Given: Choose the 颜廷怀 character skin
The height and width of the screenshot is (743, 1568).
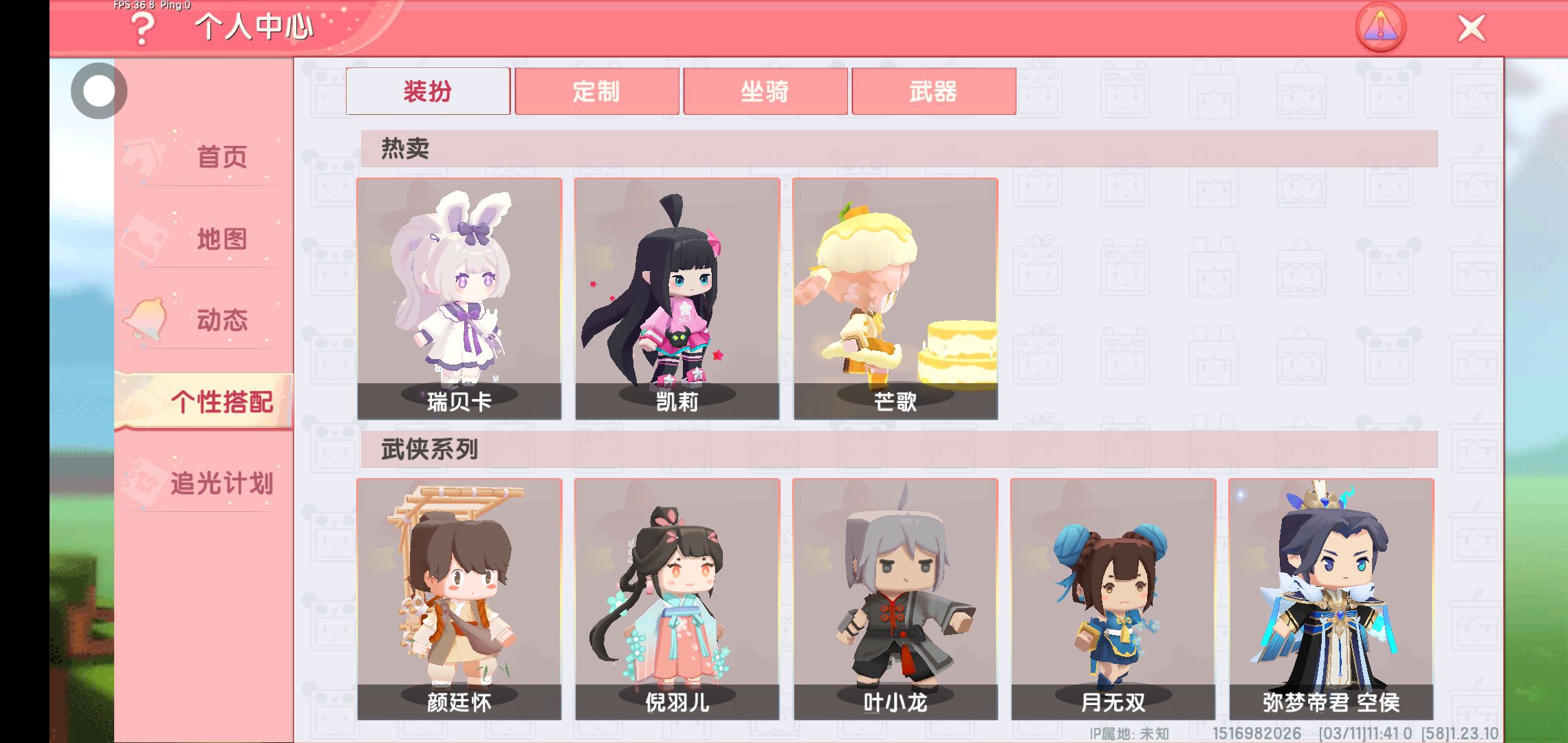Looking at the screenshot, I should tap(459, 599).
